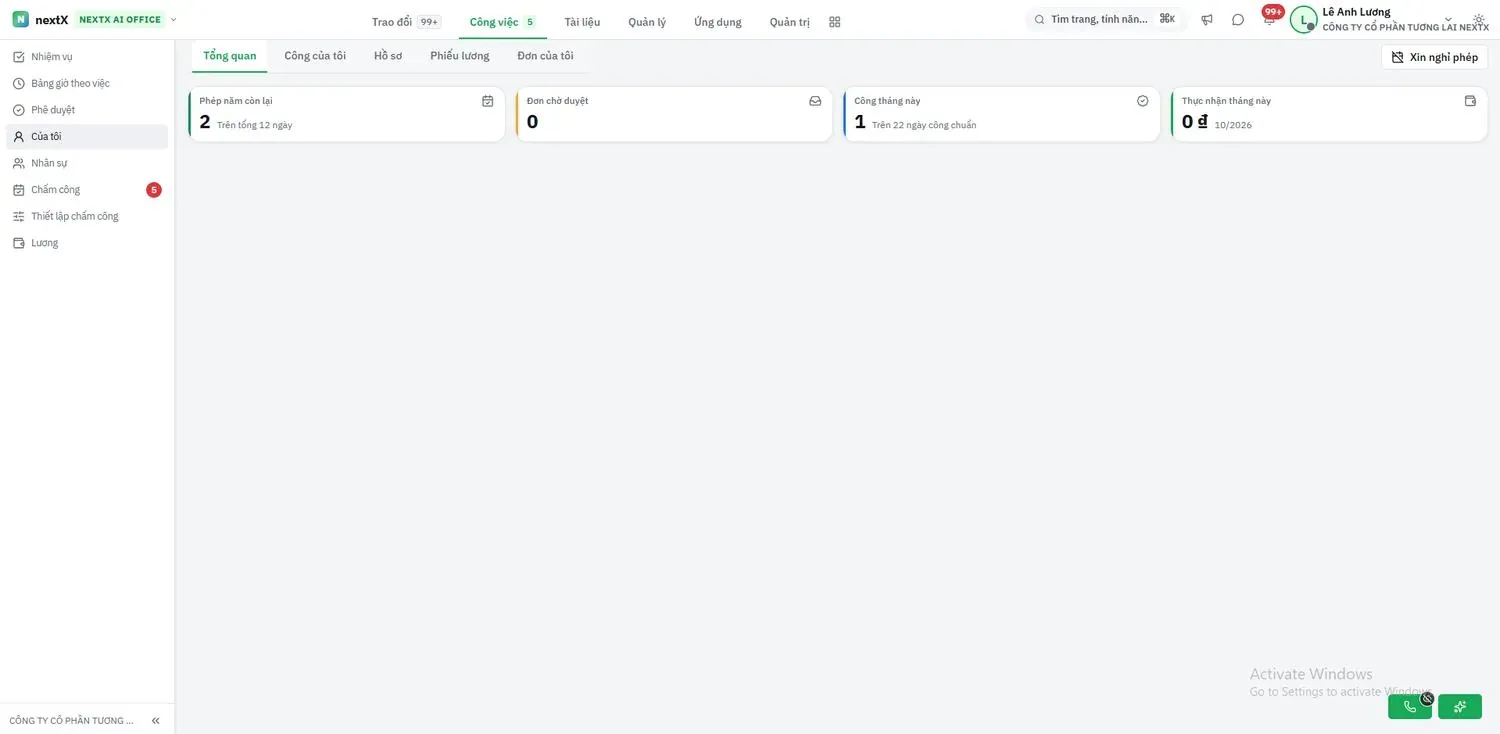The height and width of the screenshot is (734, 1500).
Task: Switch to Trao đổi top menu
Action: click(405, 22)
